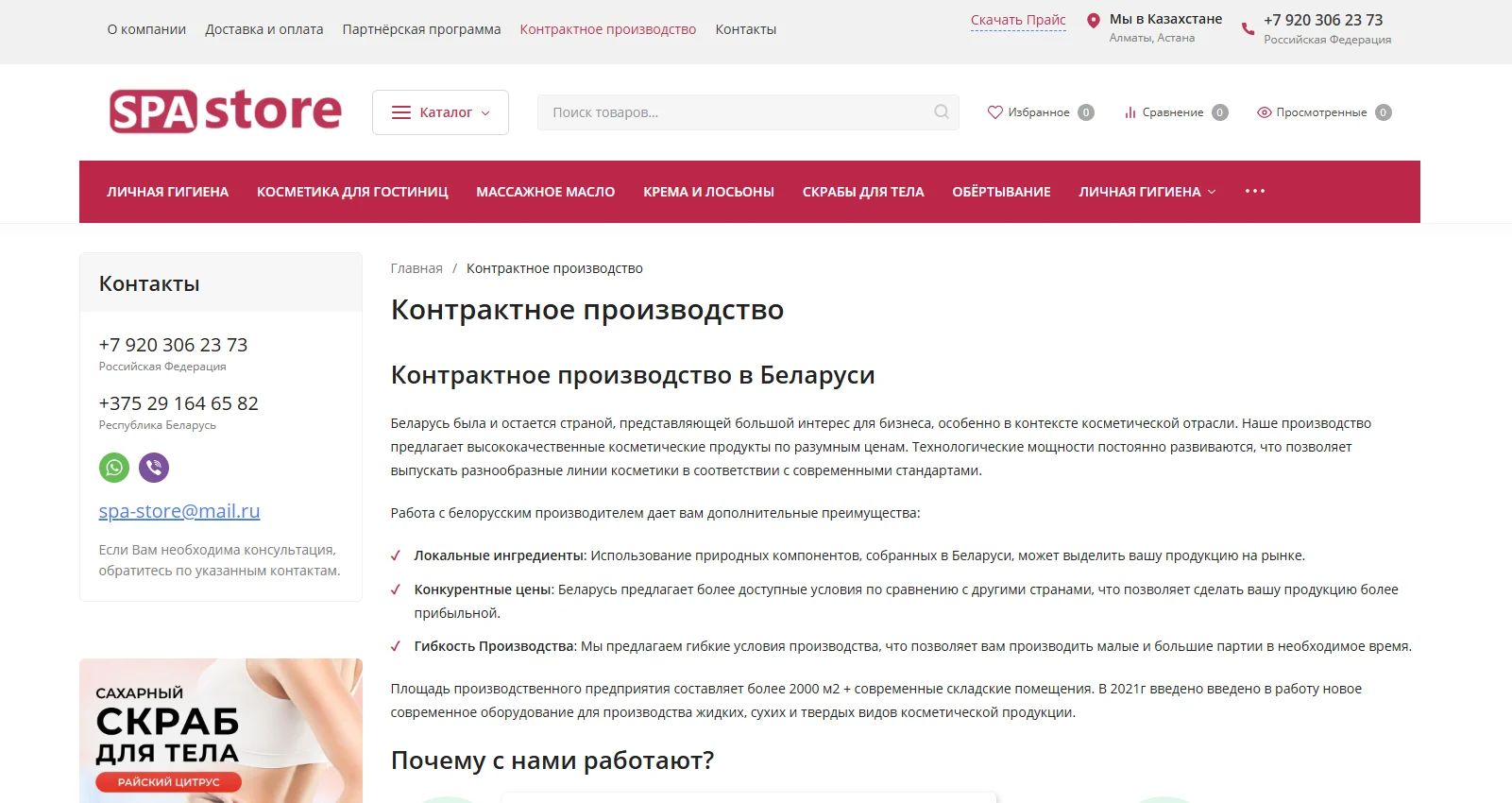Image resolution: width=1512 pixels, height=803 pixels.
Task: Expand the Каталог dropdown
Action: click(440, 112)
